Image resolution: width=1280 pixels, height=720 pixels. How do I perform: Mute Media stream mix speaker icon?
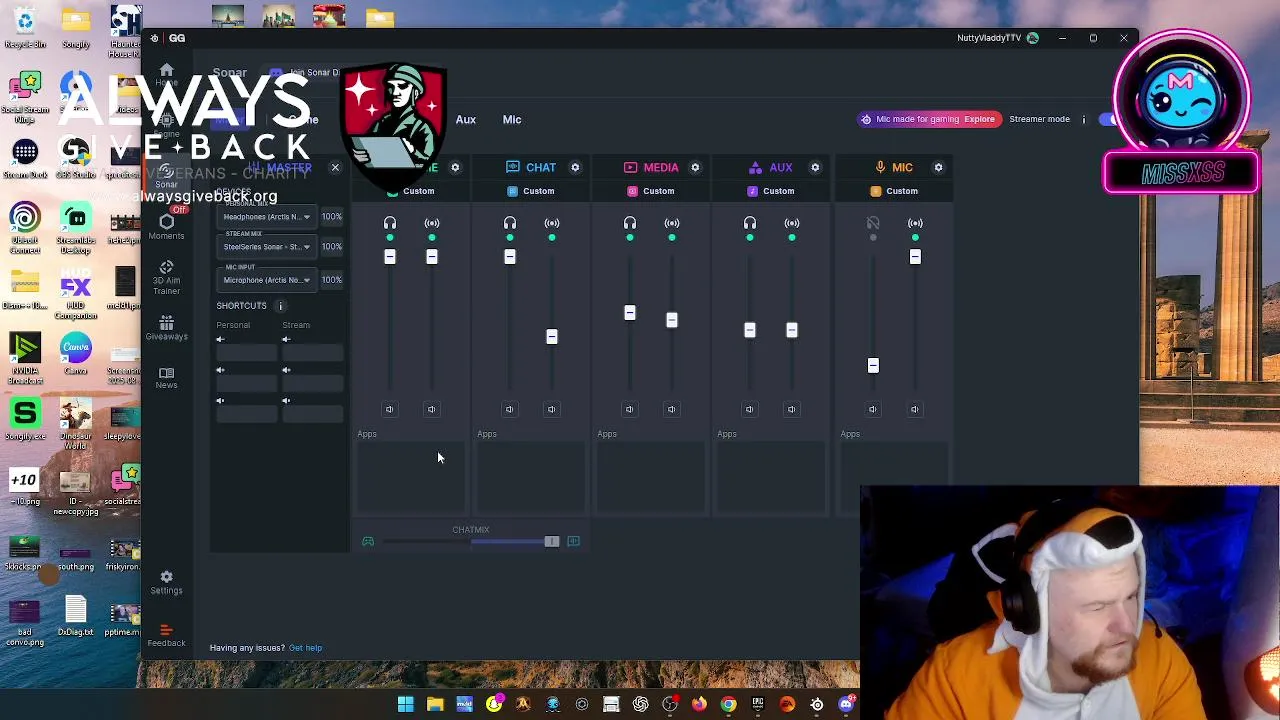pos(671,409)
